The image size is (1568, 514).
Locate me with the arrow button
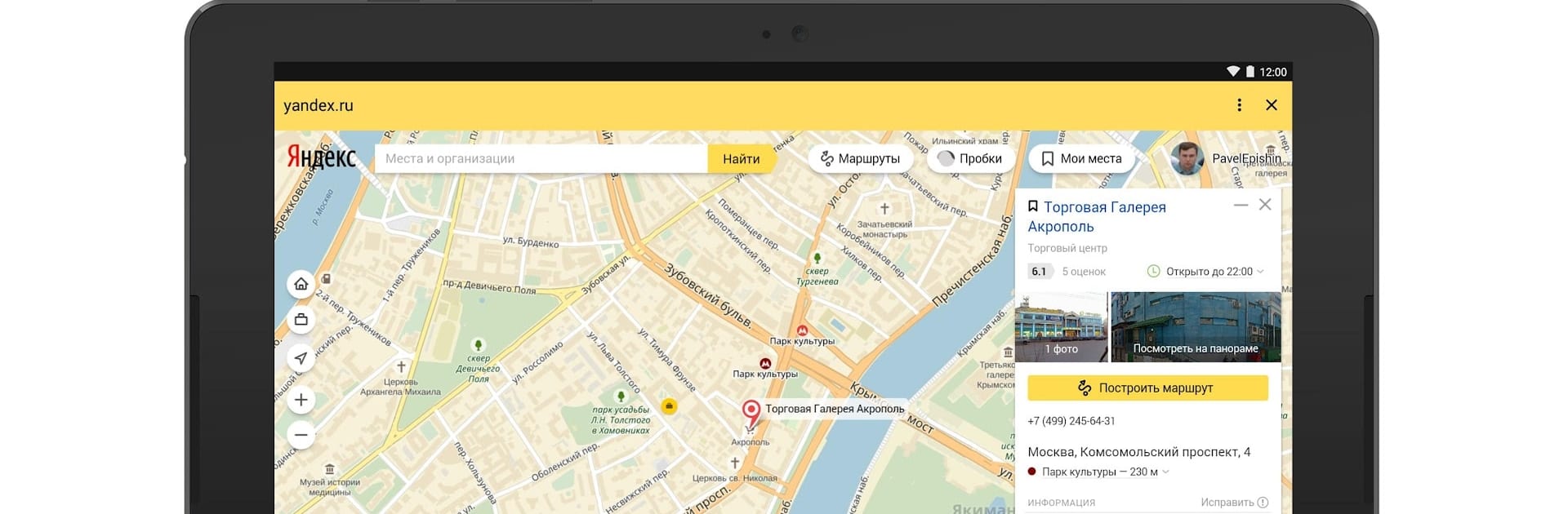pyautogui.click(x=301, y=357)
